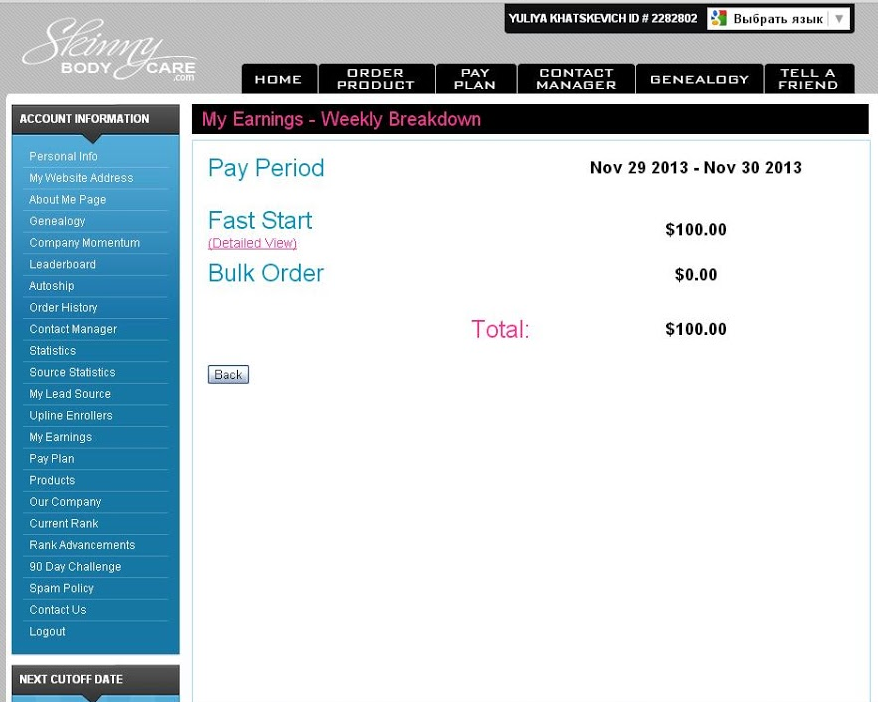Open the 90 Day Challenge page

(x=75, y=567)
